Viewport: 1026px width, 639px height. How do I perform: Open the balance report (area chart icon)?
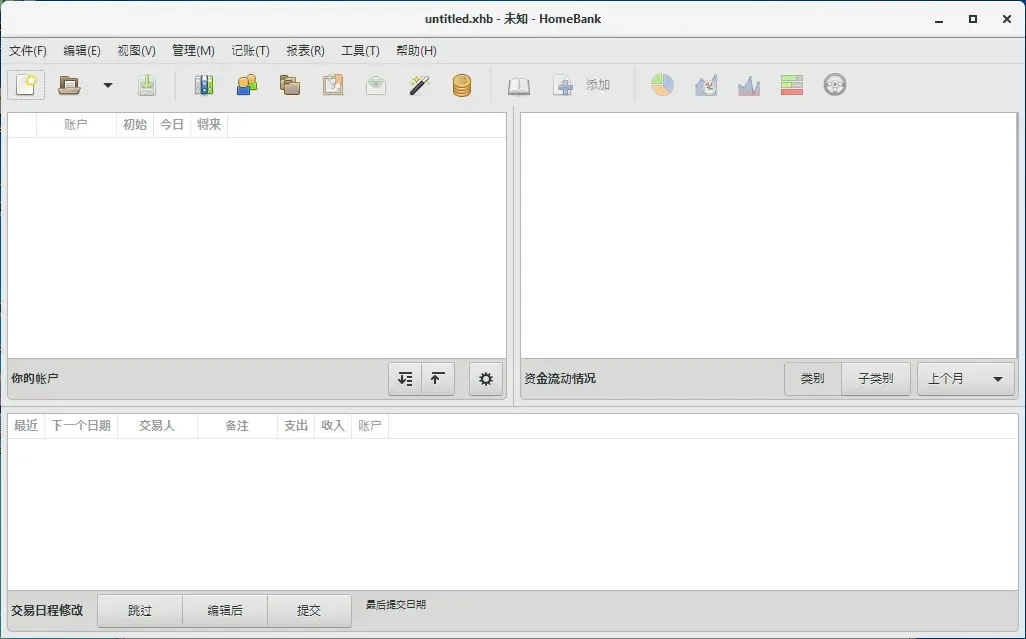(749, 85)
